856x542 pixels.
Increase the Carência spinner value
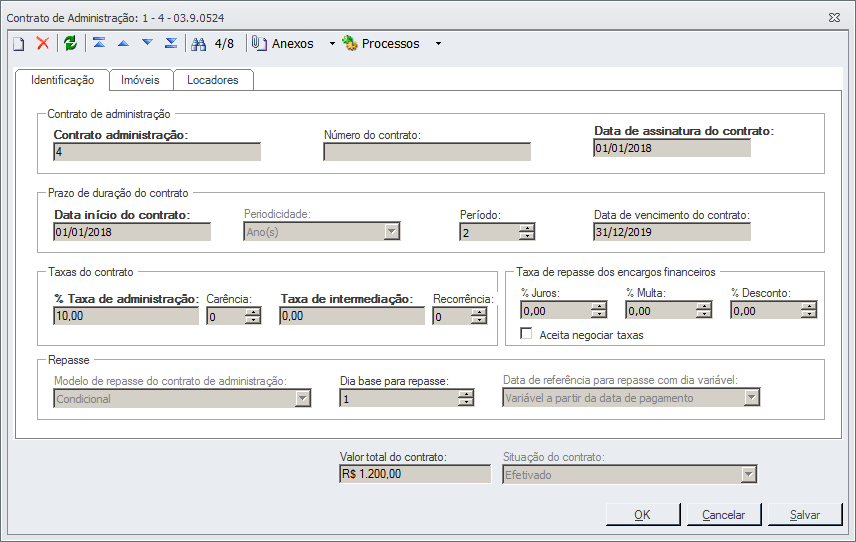point(253,312)
